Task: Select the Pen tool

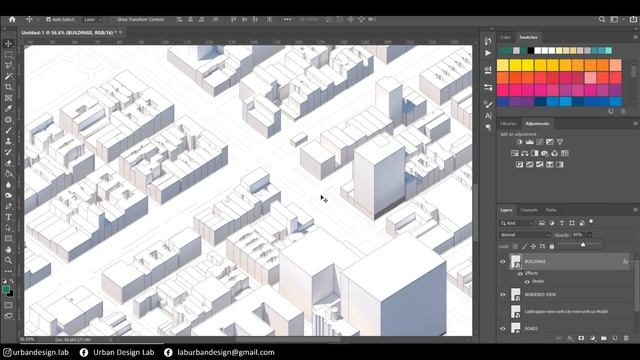Action: 8,206
